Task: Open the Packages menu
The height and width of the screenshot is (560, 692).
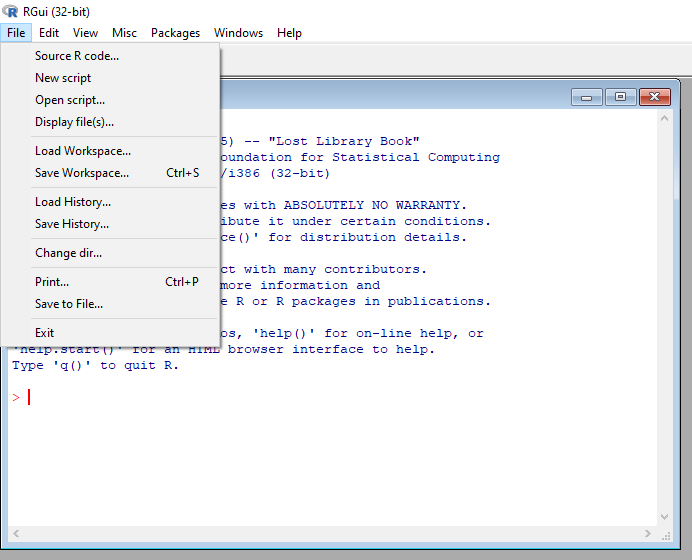Action: click(175, 33)
